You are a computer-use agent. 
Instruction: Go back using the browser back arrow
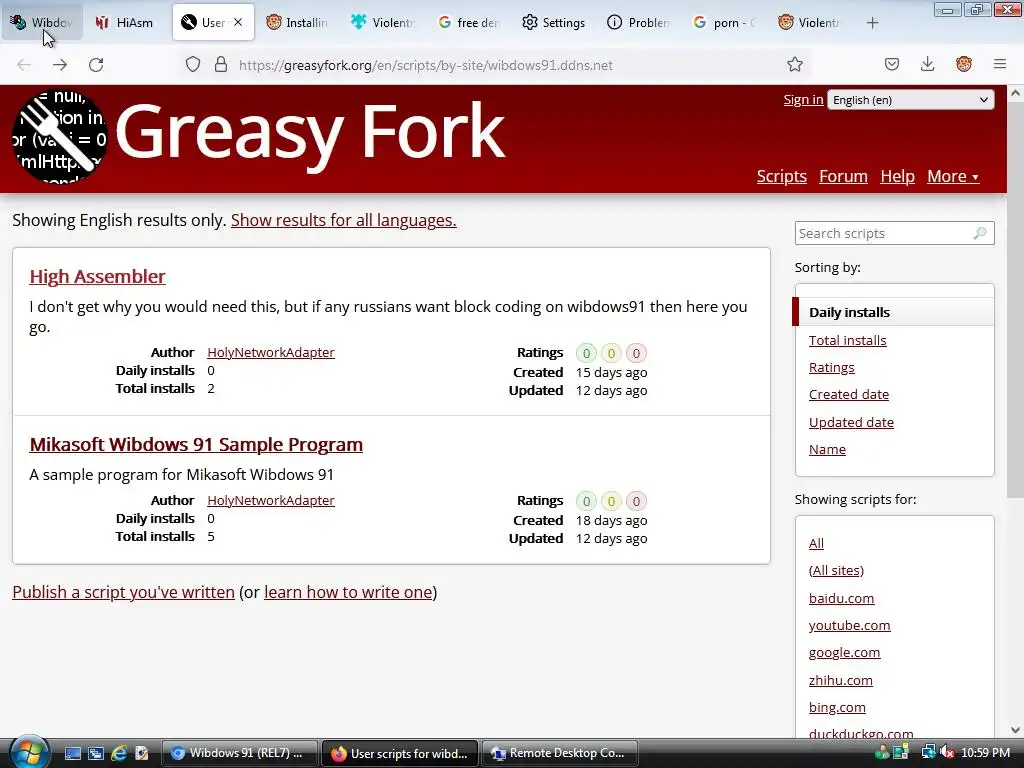coord(24,65)
